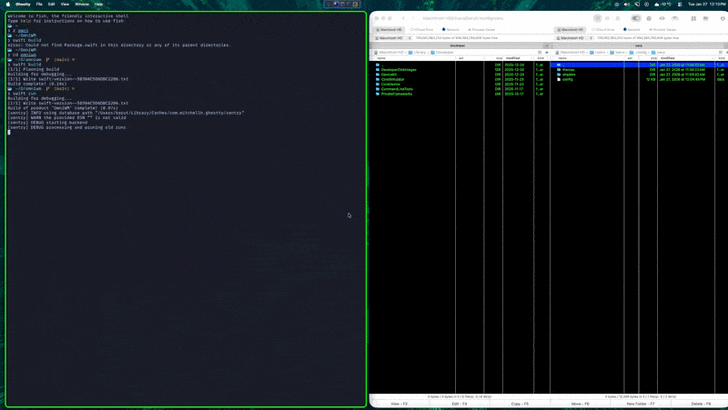Viewport: 728px width, 410px height.
Task: Select the shaders folder in right pane
Action: click(569, 74)
